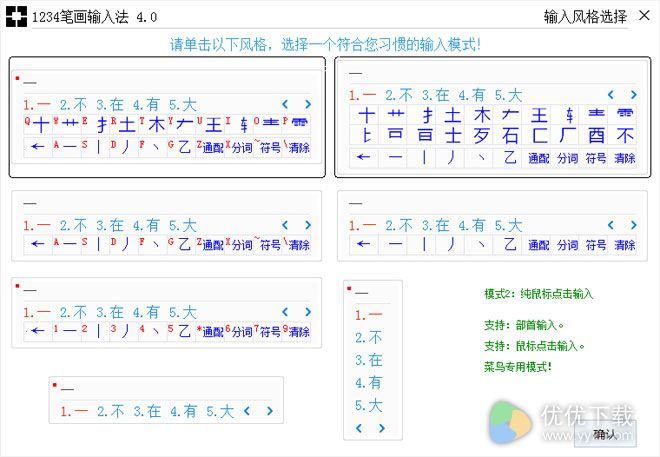Click next-page chevron in number-labeled stroke panel
660x457 pixels.
pos(308,312)
